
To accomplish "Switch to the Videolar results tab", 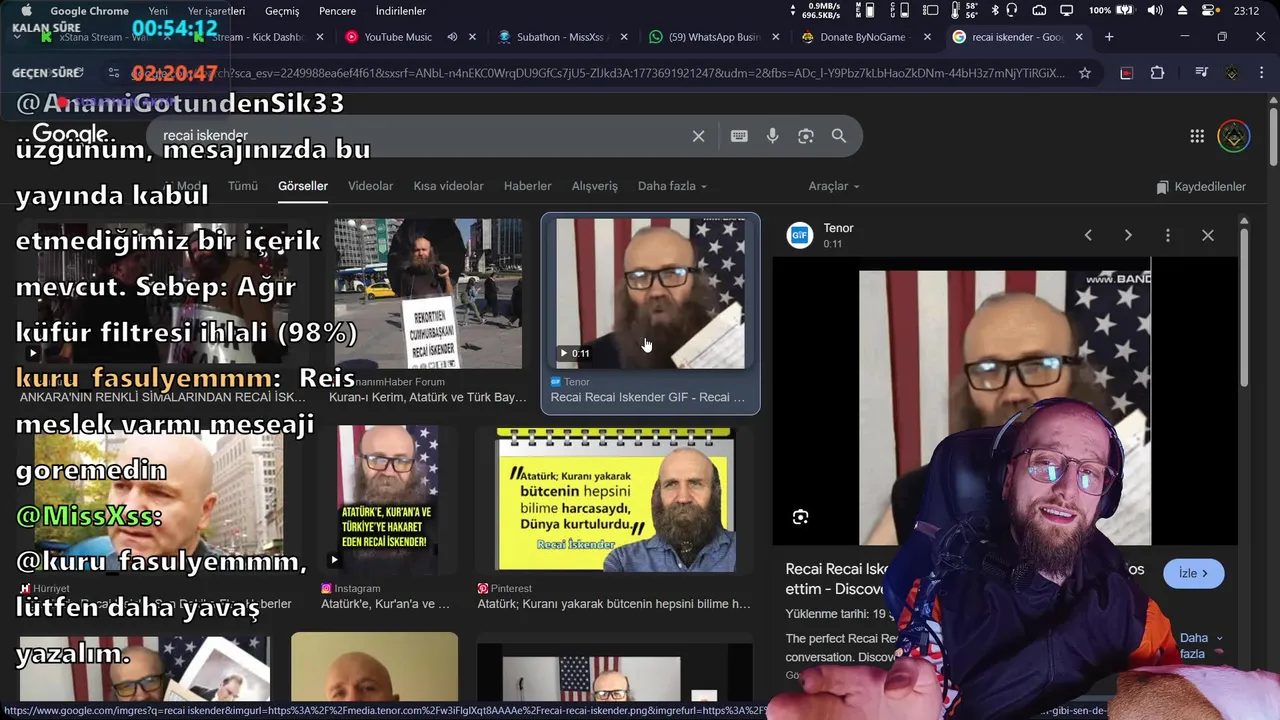I will click(x=370, y=186).
